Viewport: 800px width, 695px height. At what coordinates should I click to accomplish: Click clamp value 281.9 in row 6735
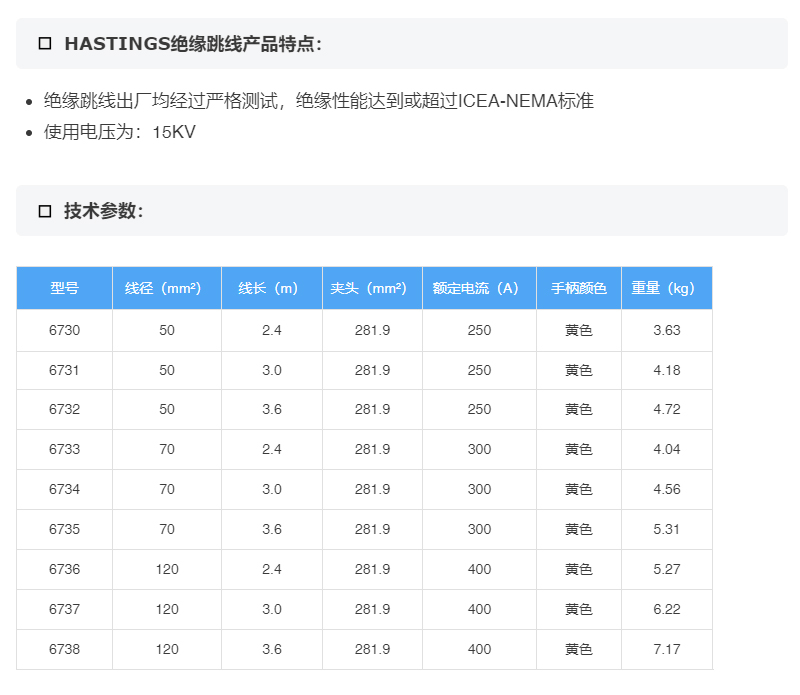(x=372, y=529)
